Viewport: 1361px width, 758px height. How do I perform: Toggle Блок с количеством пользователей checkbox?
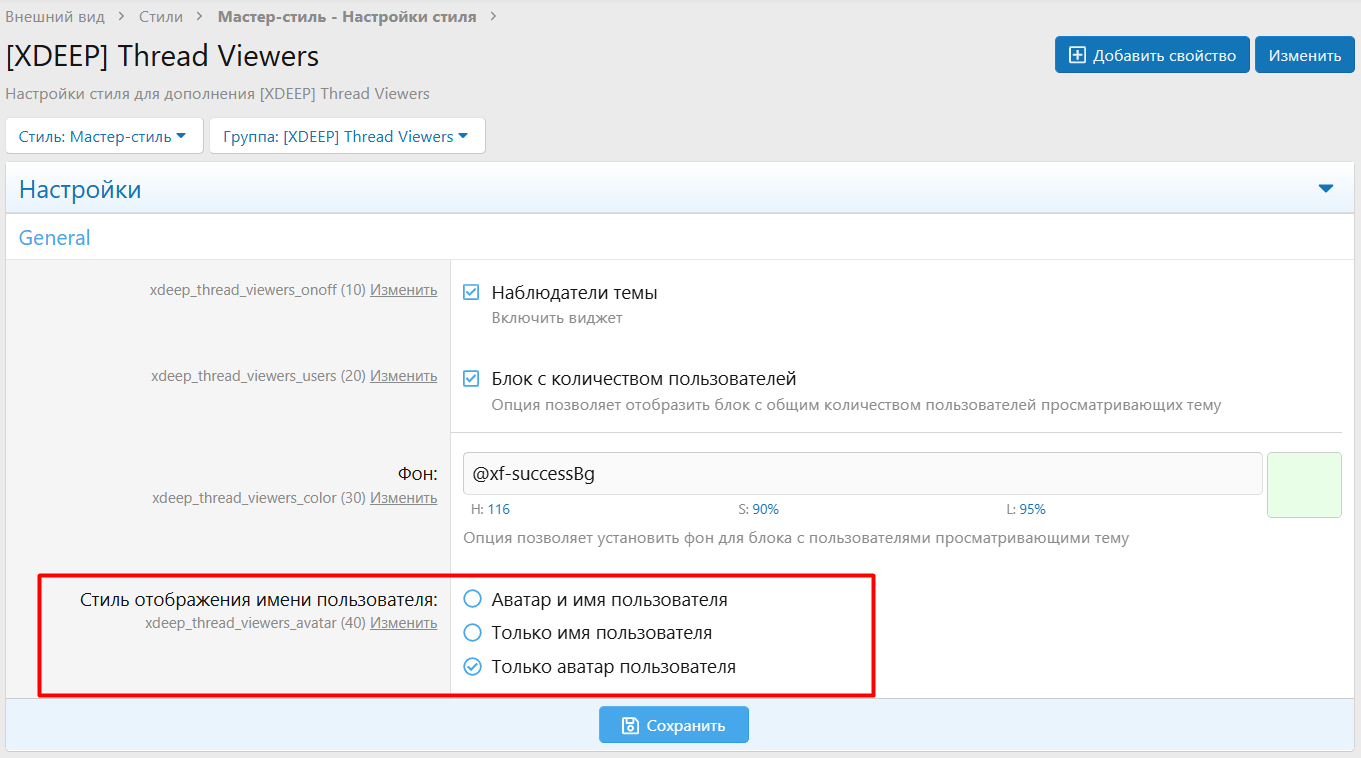[x=472, y=379]
